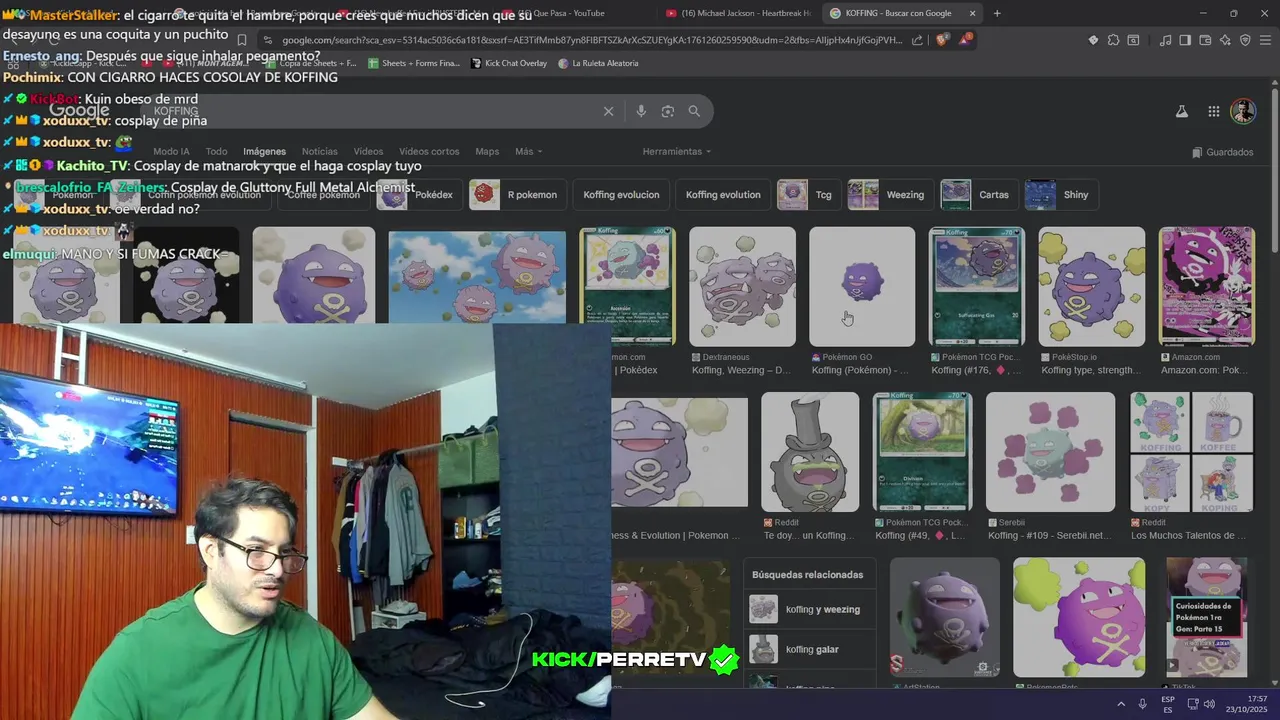Close the KOFFING - Buscar con Google tab
The image size is (1280, 720).
(x=972, y=13)
